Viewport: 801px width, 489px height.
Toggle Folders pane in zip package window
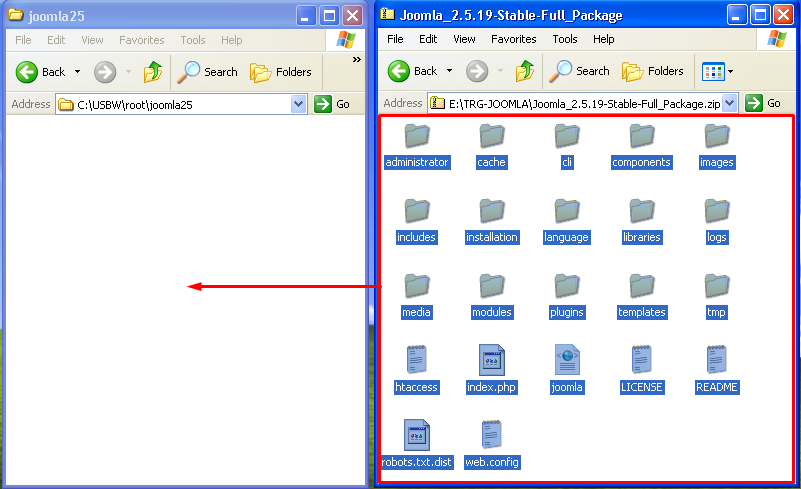pyautogui.click(x=653, y=71)
